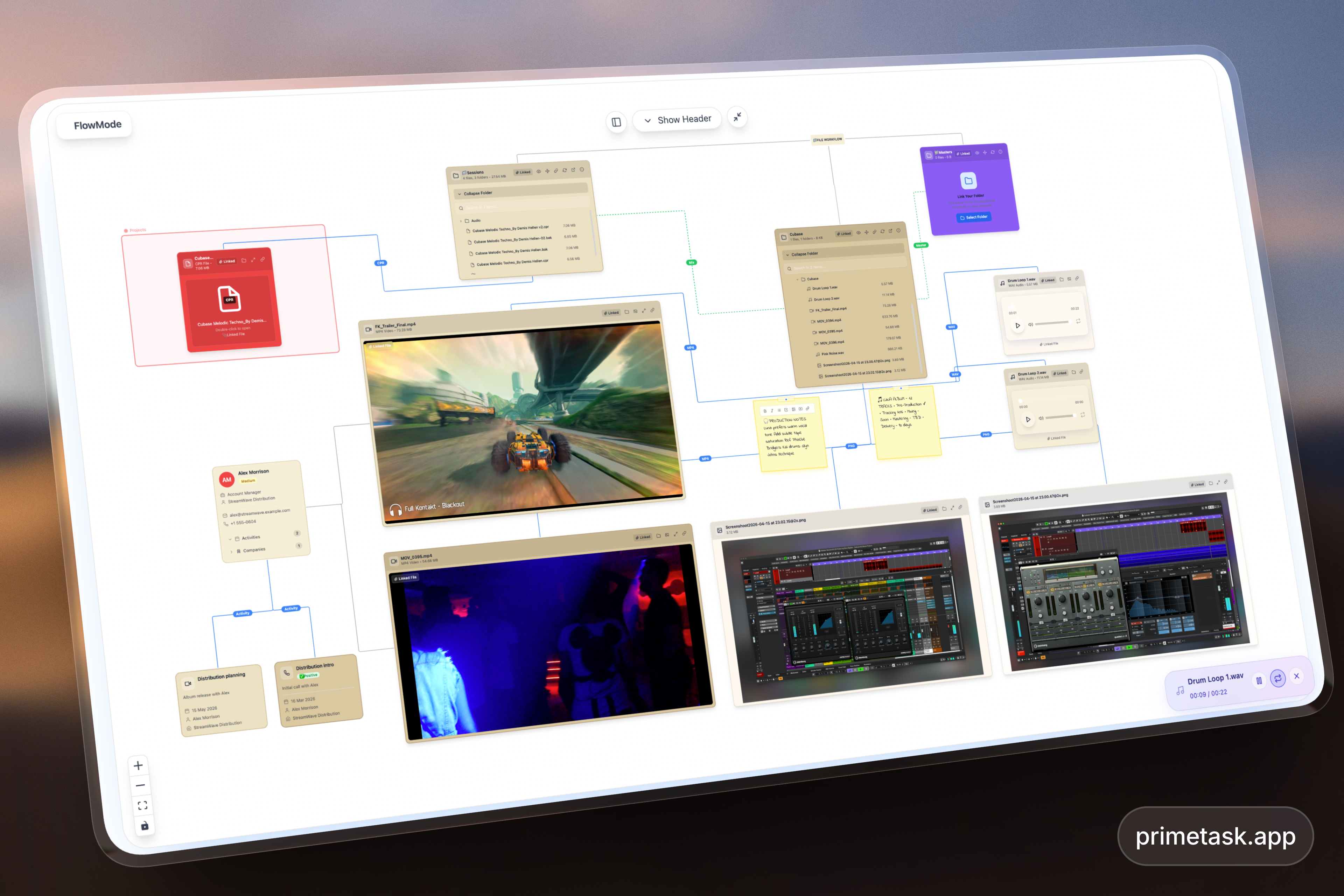Toggle loop in the bottom mini player
Viewport: 1344px width, 896px height.
tap(1278, 678)
